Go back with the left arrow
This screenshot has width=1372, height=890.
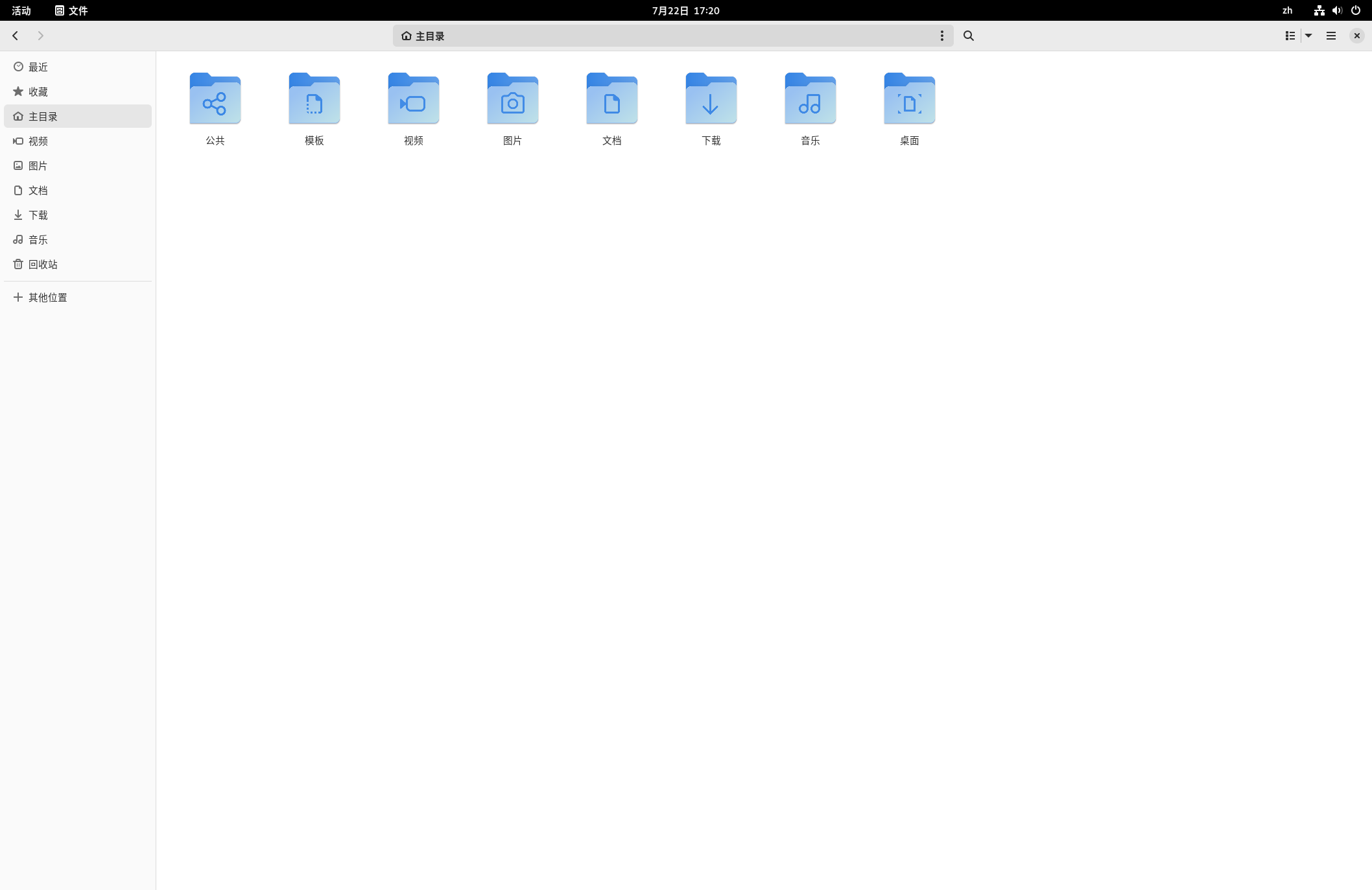(16, 36)
